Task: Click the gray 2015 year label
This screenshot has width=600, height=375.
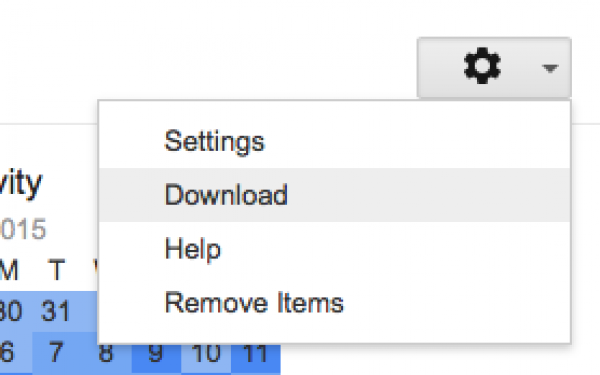Action: (23, 229)
